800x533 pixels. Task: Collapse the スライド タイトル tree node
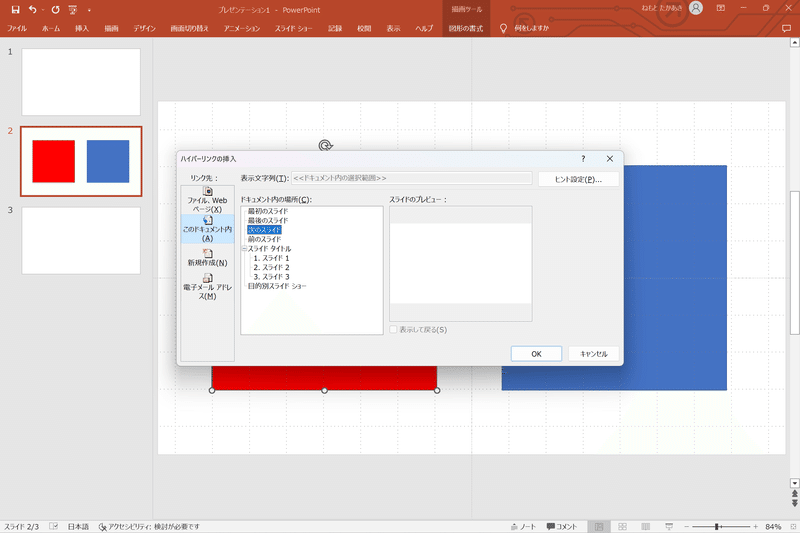244,248
